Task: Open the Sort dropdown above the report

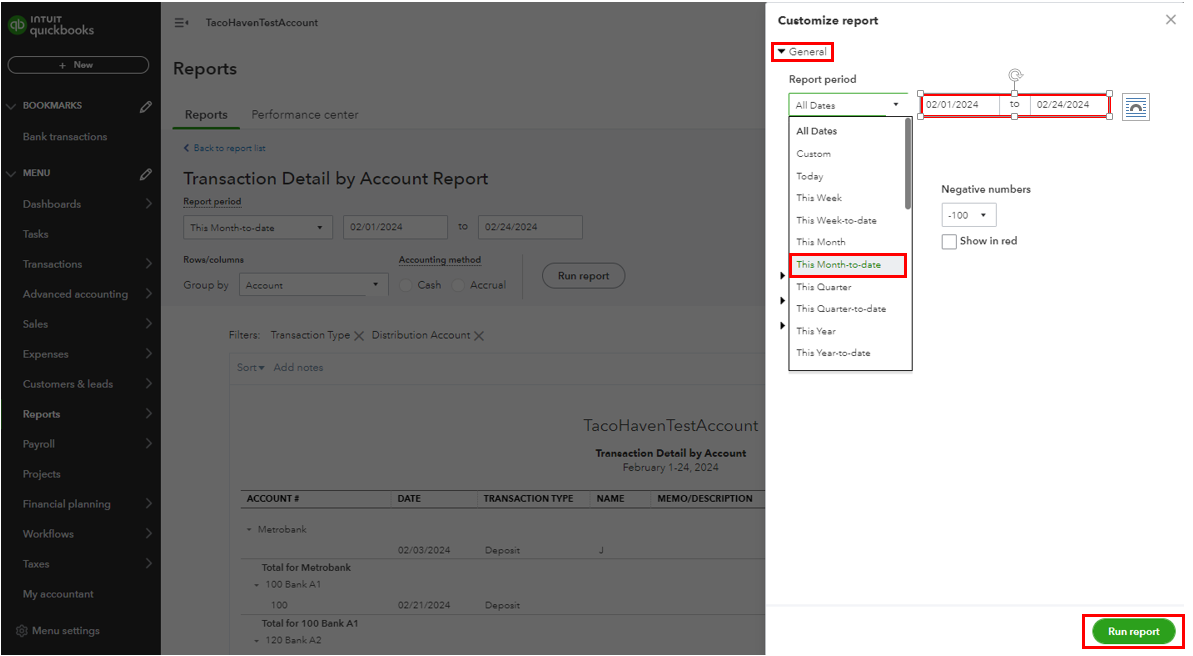Action: pos(250,368)
